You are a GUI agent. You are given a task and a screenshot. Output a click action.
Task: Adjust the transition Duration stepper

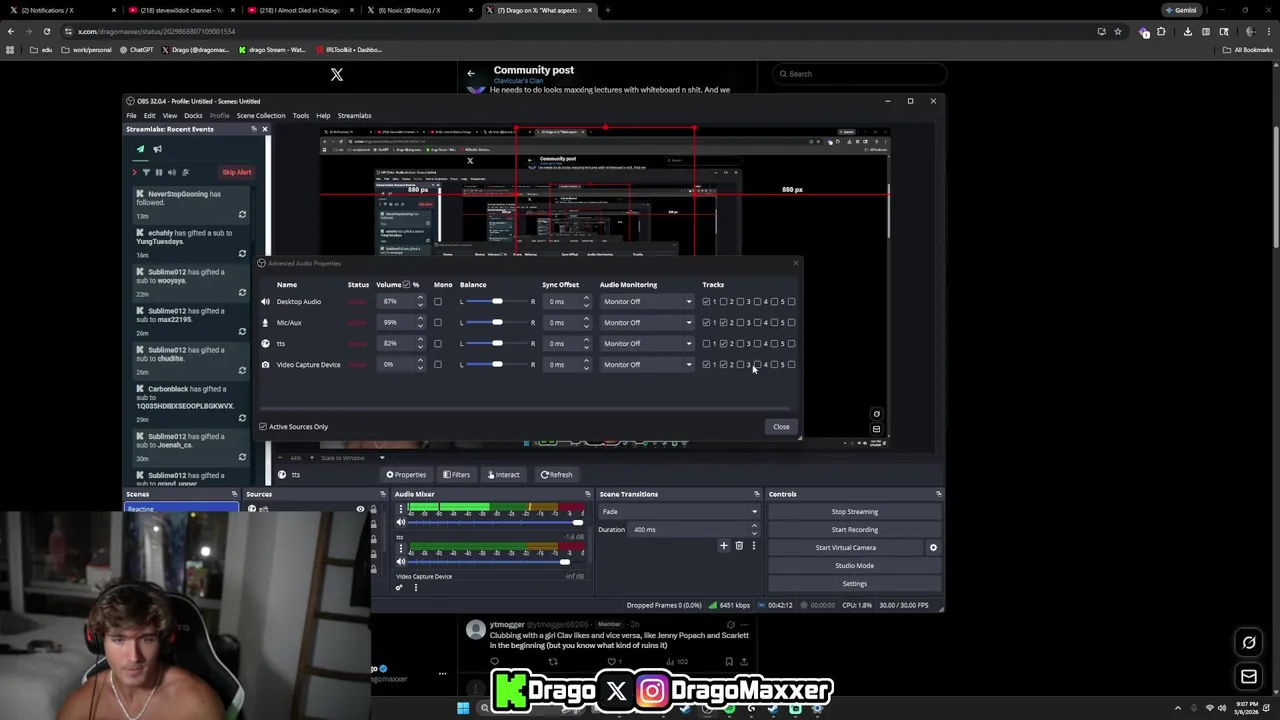754,529
